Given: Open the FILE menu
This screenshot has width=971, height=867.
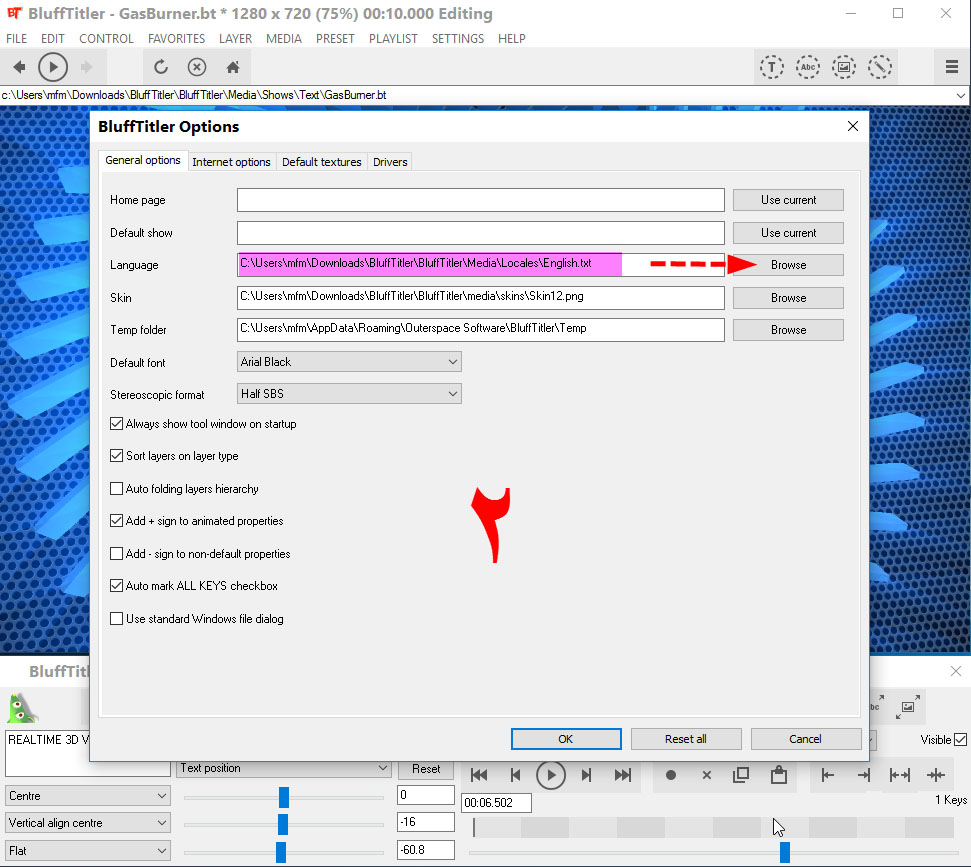Looking at the screenshot, I should click(17, 38).
